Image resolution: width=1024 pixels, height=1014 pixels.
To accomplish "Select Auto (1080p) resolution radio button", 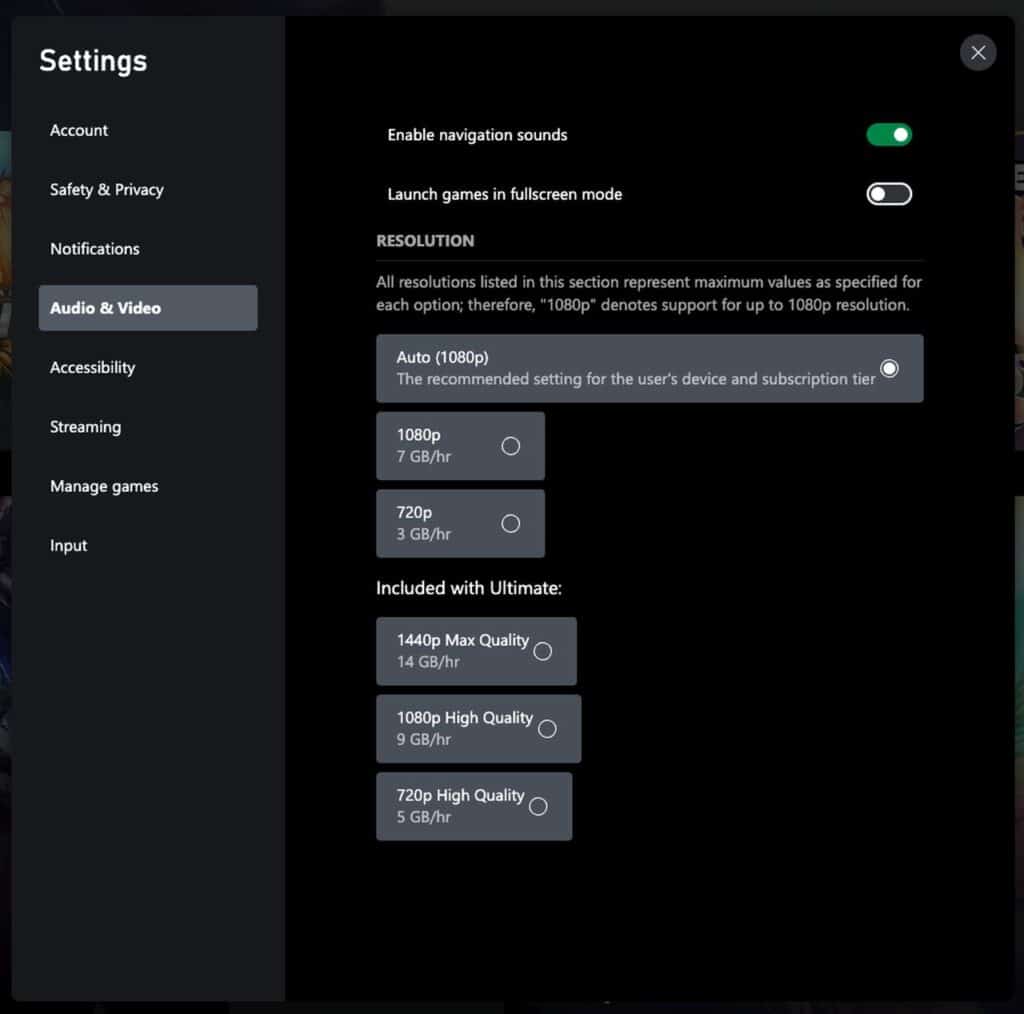I will tap(889, 368).
